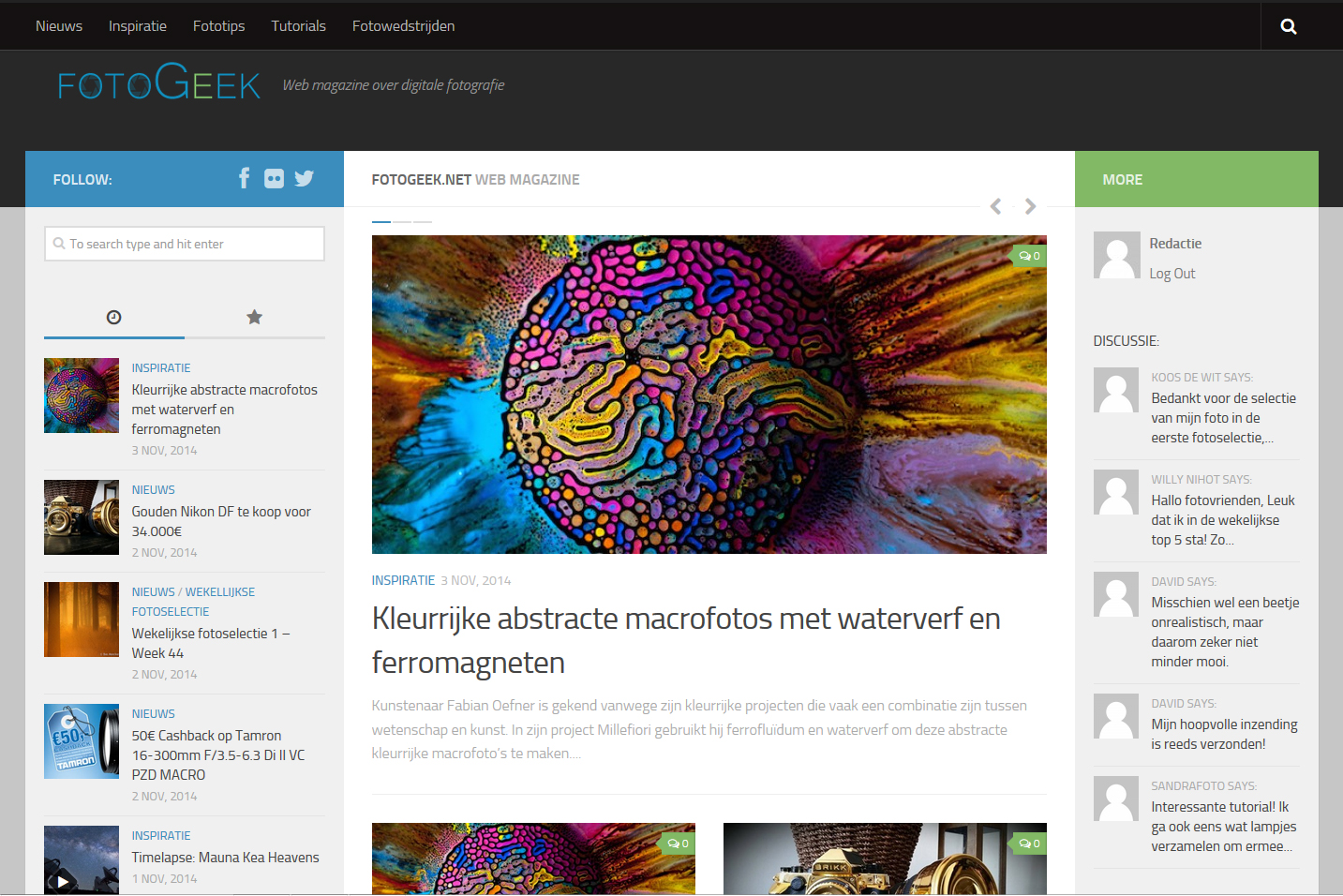Open the search icon in top bar
Viewport: 1343px width, 896px height.
pos(1289,26)
